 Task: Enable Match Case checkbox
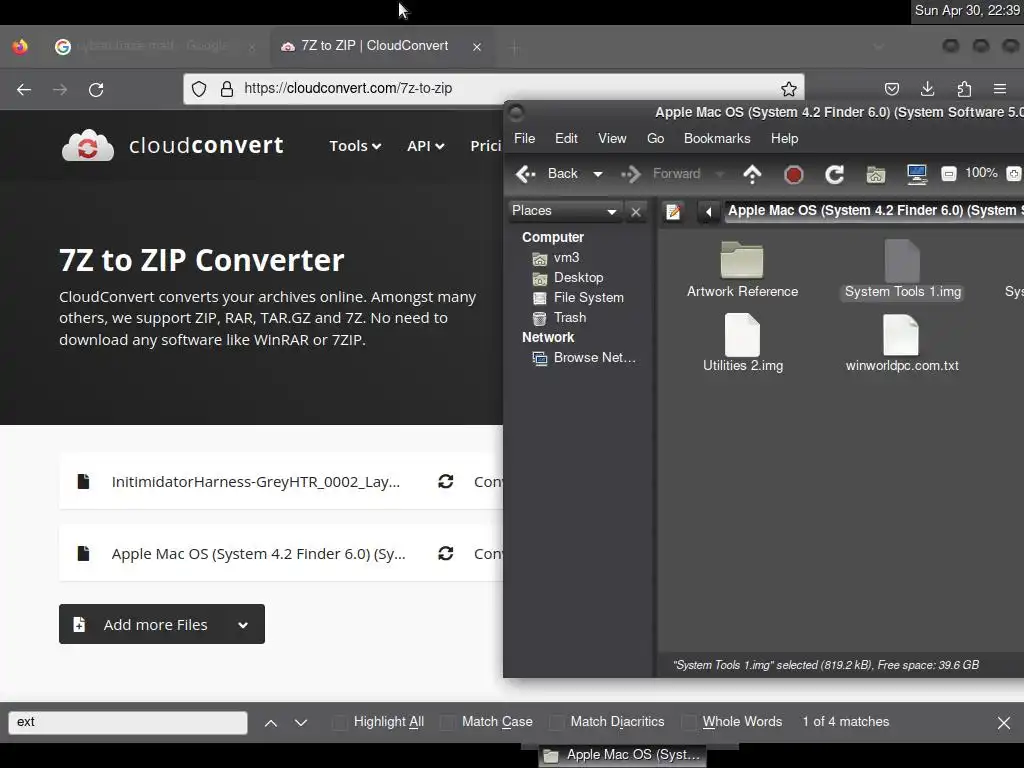point(448,722)
